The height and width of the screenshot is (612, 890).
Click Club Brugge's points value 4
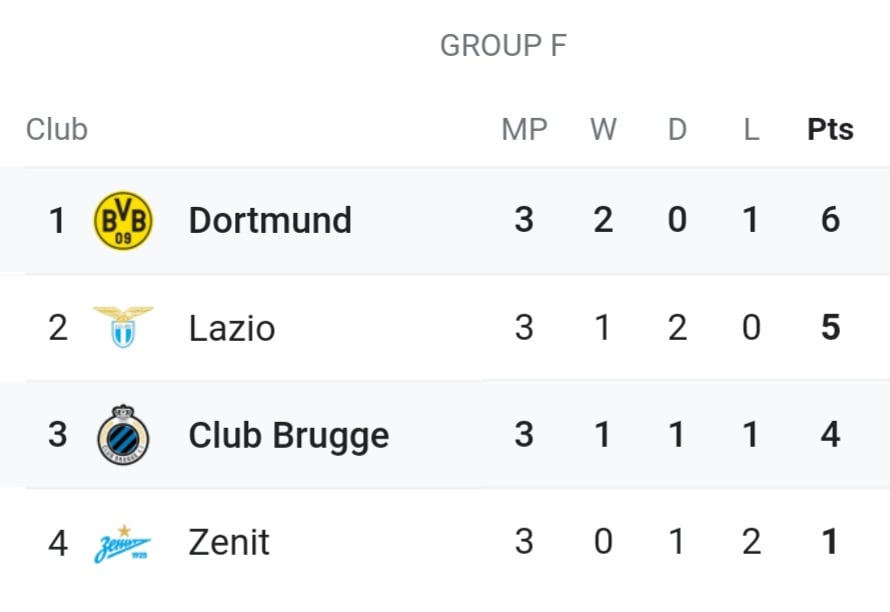click(830, 434)
